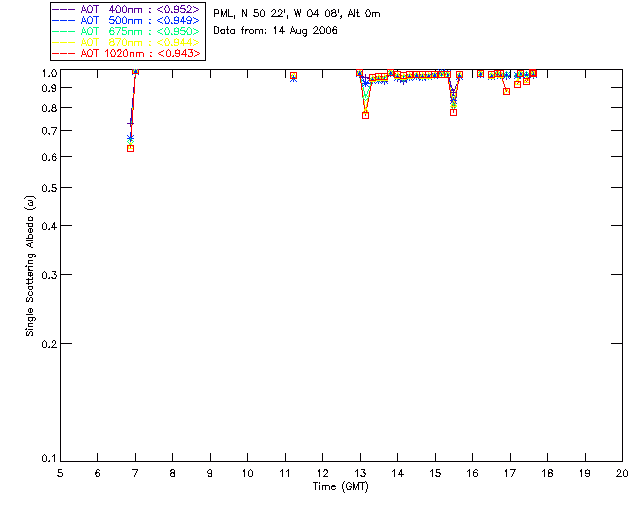The width and height of the screenshot is (640, 512).
Task: Click x-axis tick label 6
Action: [x=98, y=473]
